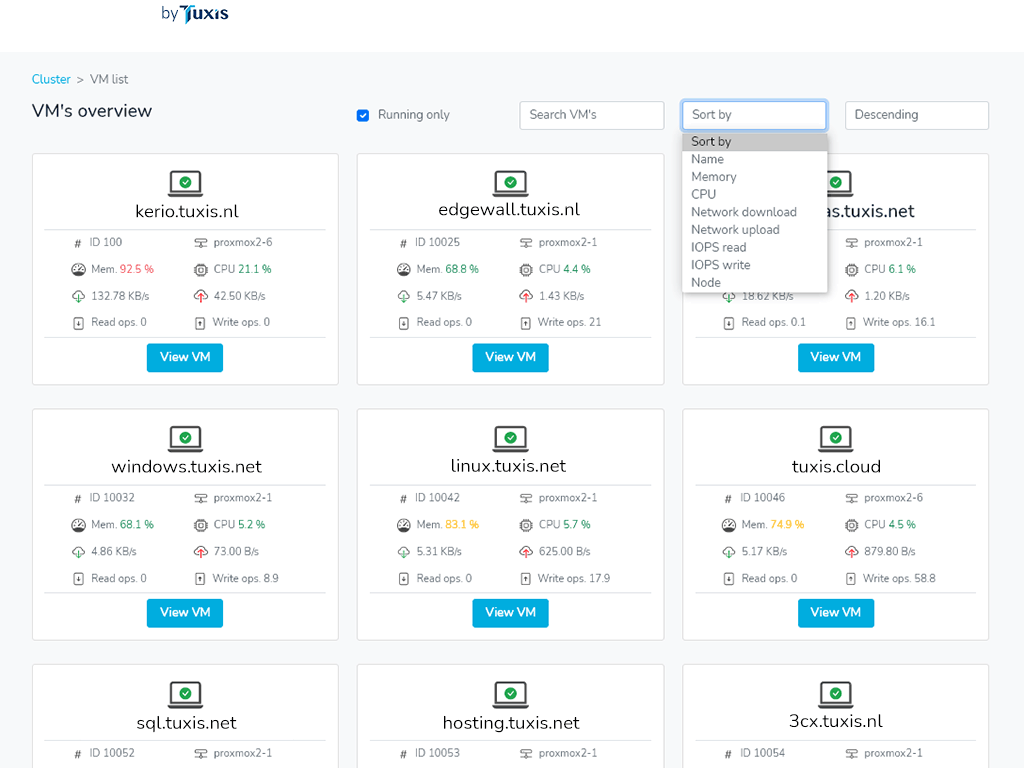The image size is (1024, 768).
Task: Click the sql.tuxis.net VM status icon
Action: [185, 695]
